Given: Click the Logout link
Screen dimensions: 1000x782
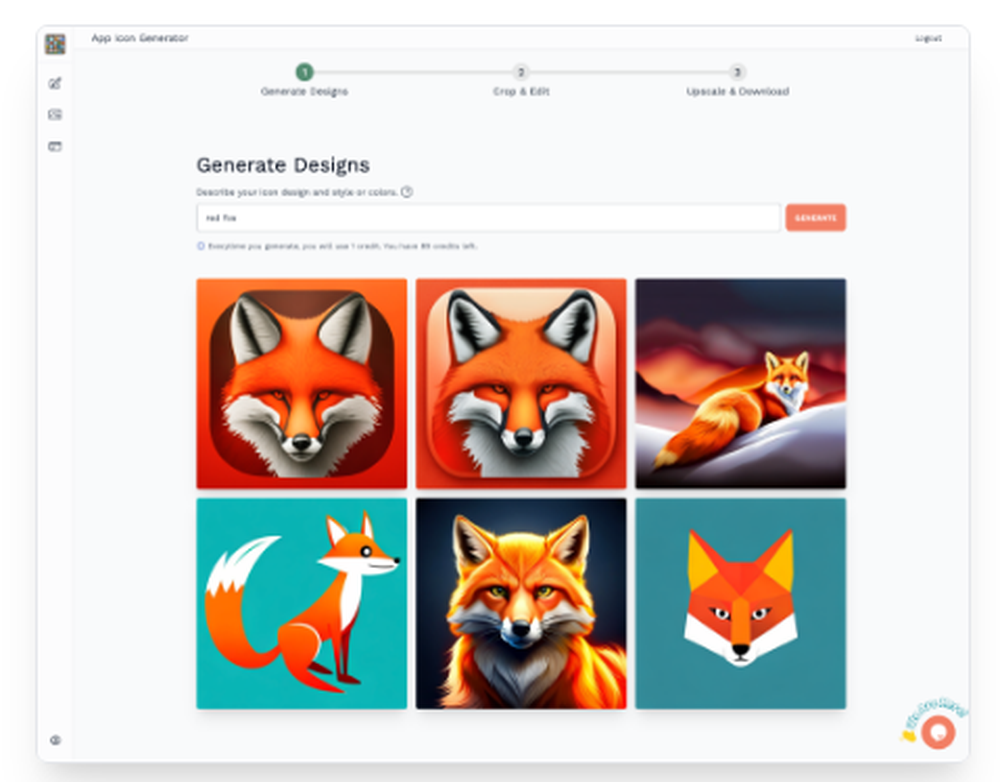Looking at the screenshot, I should click(928, 37).
